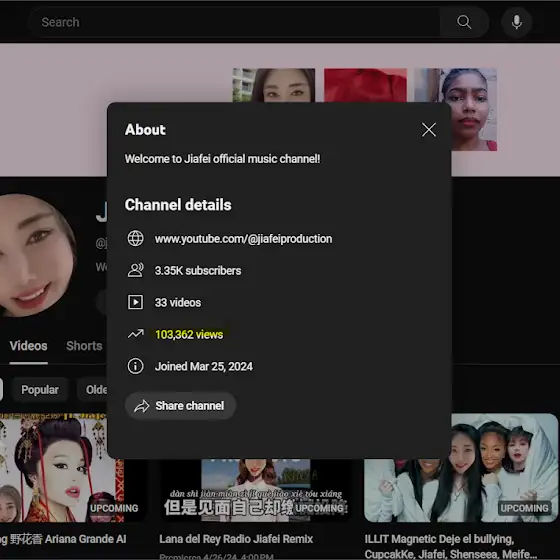Click the trending views arrow icon
The width and height of the screenshot is (560, 560).
pyautogui.click(x=135, y=334)
